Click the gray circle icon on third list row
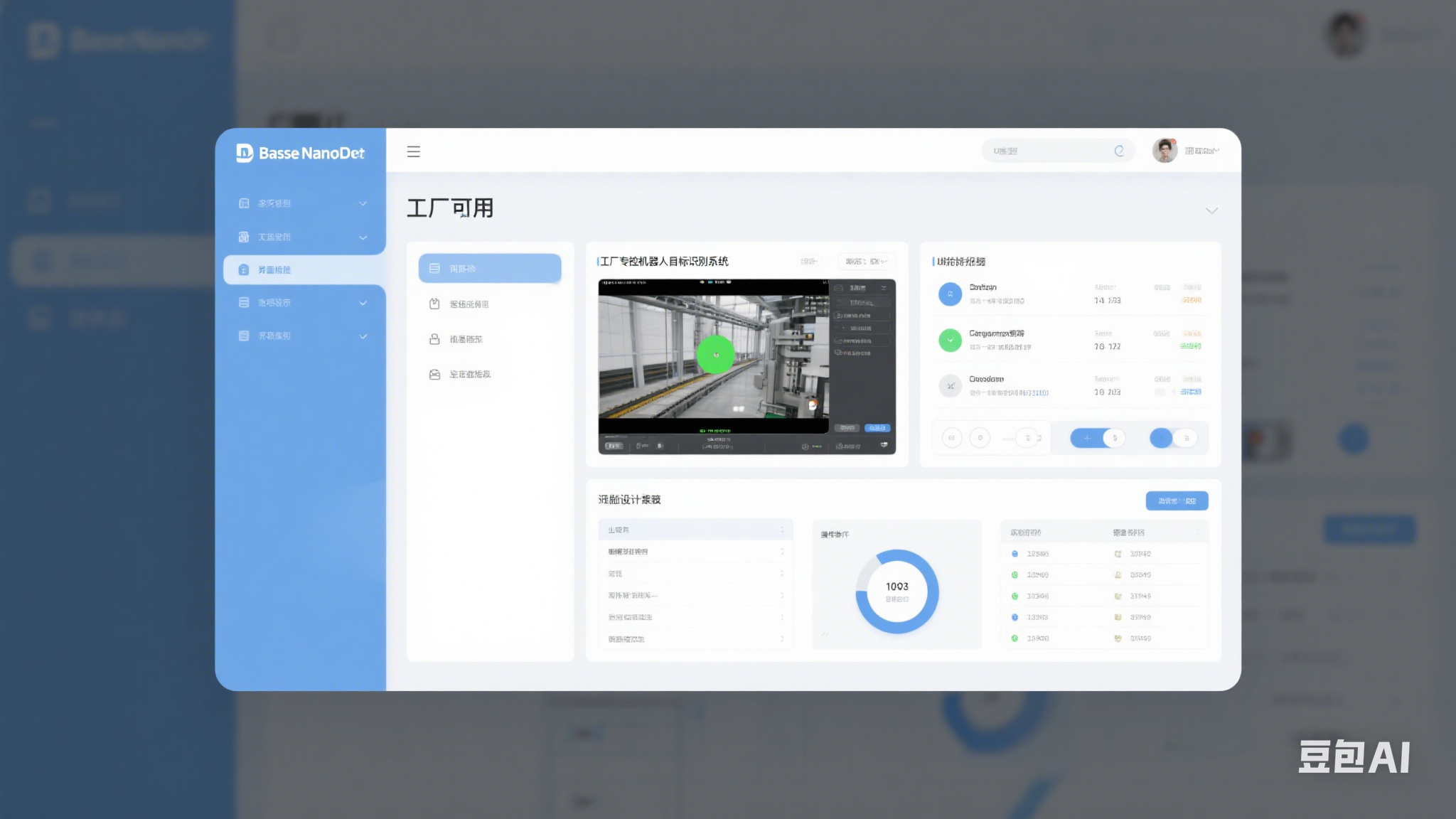This screenshot has height=819, width=1456. click(x=950, y=386)
